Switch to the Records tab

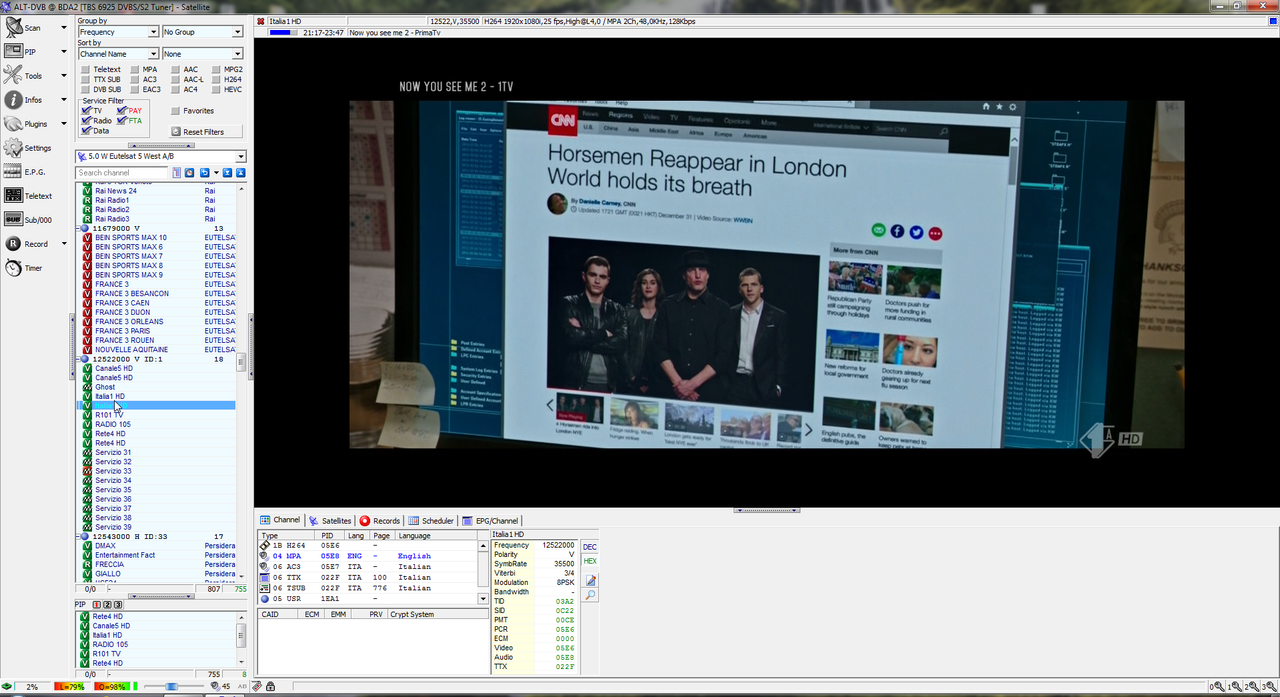[x=380, y=520]
